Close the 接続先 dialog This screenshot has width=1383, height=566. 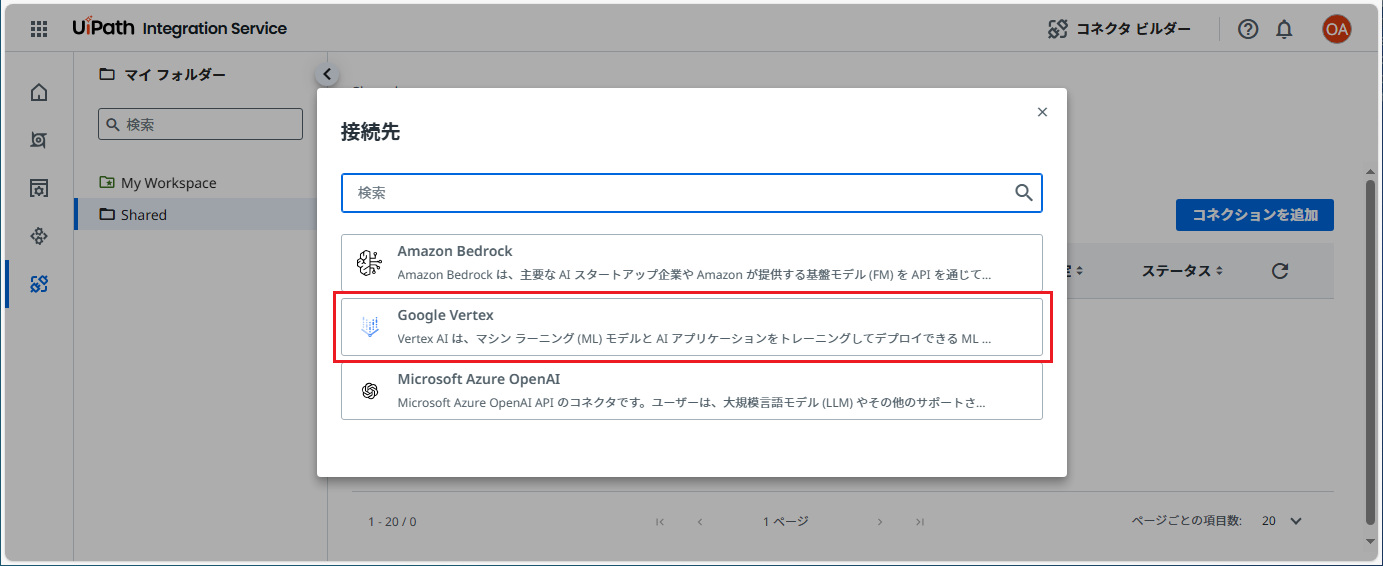click(x=1042, y=112)
